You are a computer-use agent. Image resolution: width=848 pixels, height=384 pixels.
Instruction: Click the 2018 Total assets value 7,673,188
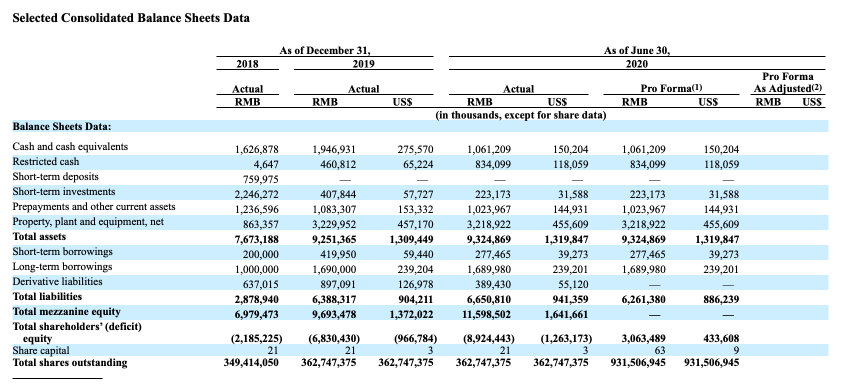pyautogui.click(x=257, y=239)
